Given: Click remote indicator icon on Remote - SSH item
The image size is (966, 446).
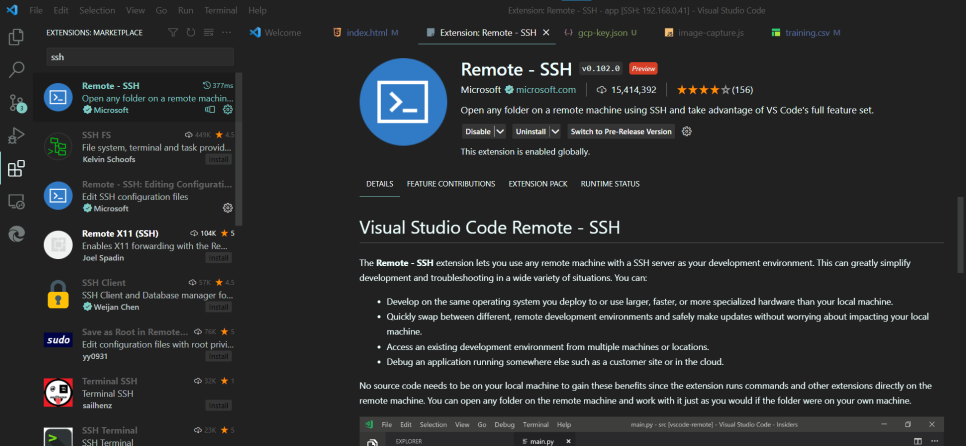Looking at the screenshot, I should (x=210, y=110).
